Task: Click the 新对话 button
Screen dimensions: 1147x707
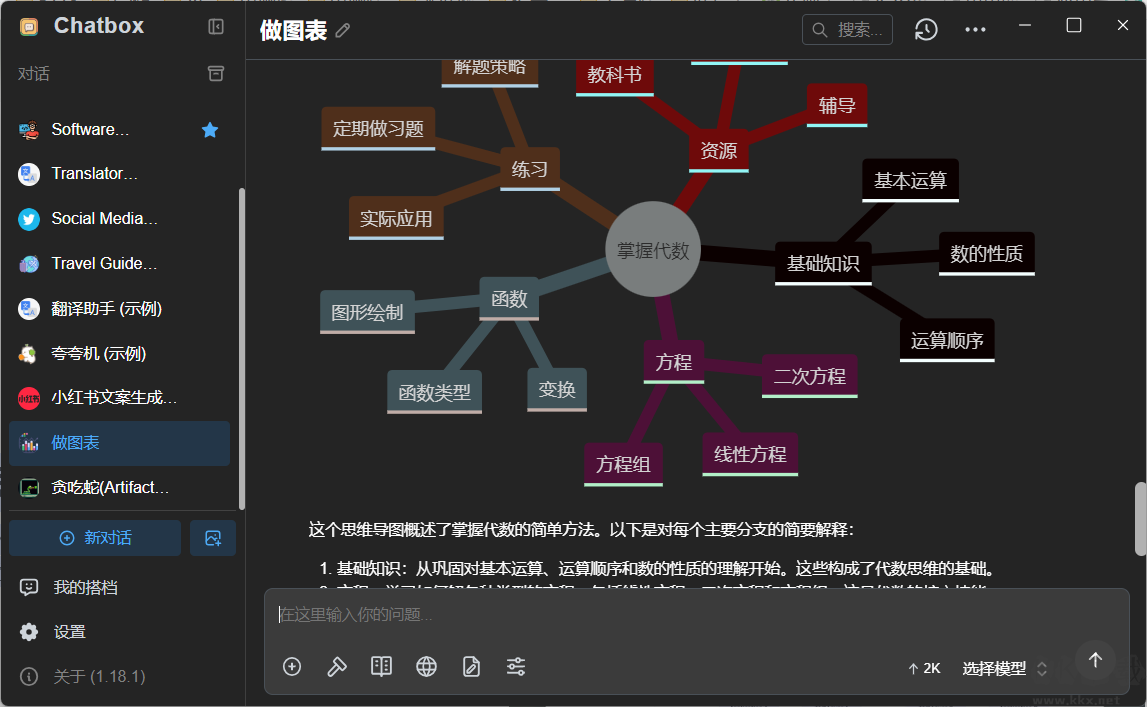Action: click(95, 538)
